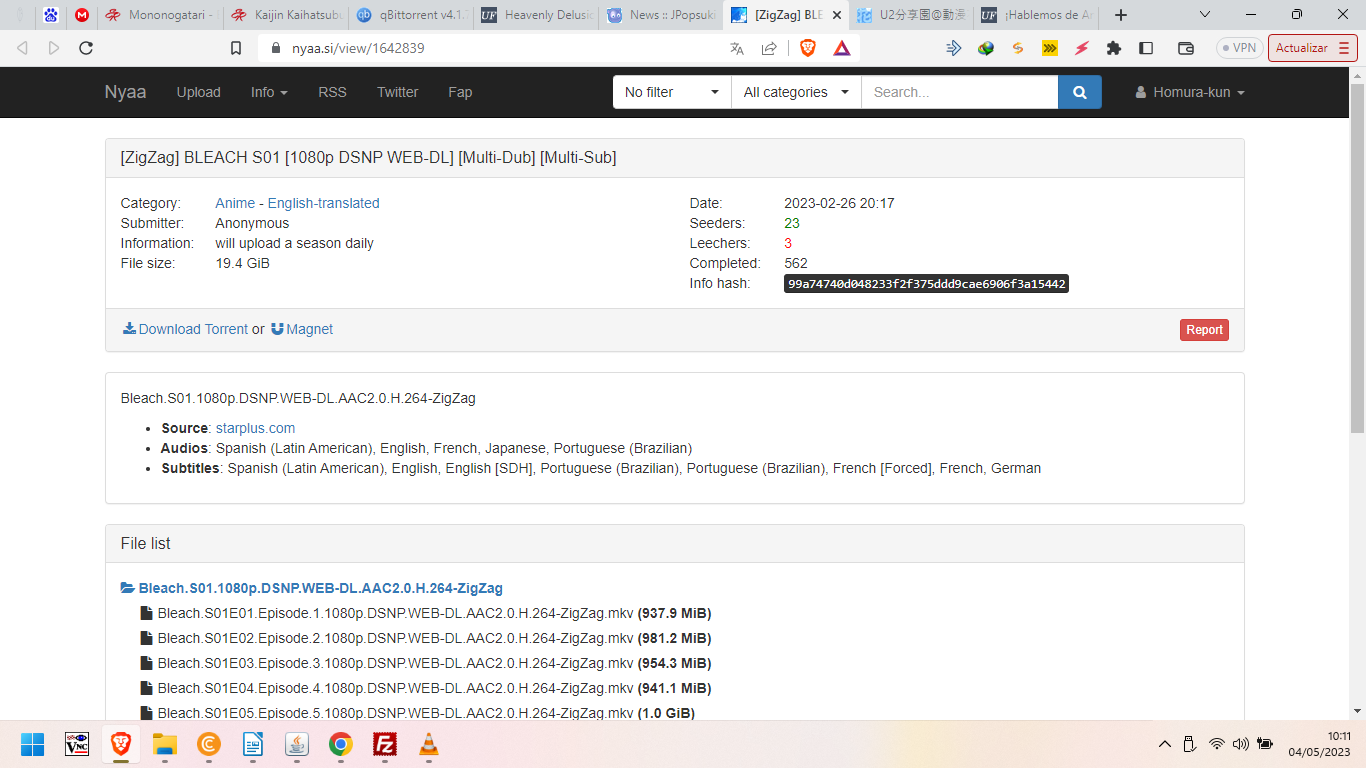Viewport: 1366px width, 768px height.
Task: Open the tab search chevron in the title bar
Action: 1205,15
